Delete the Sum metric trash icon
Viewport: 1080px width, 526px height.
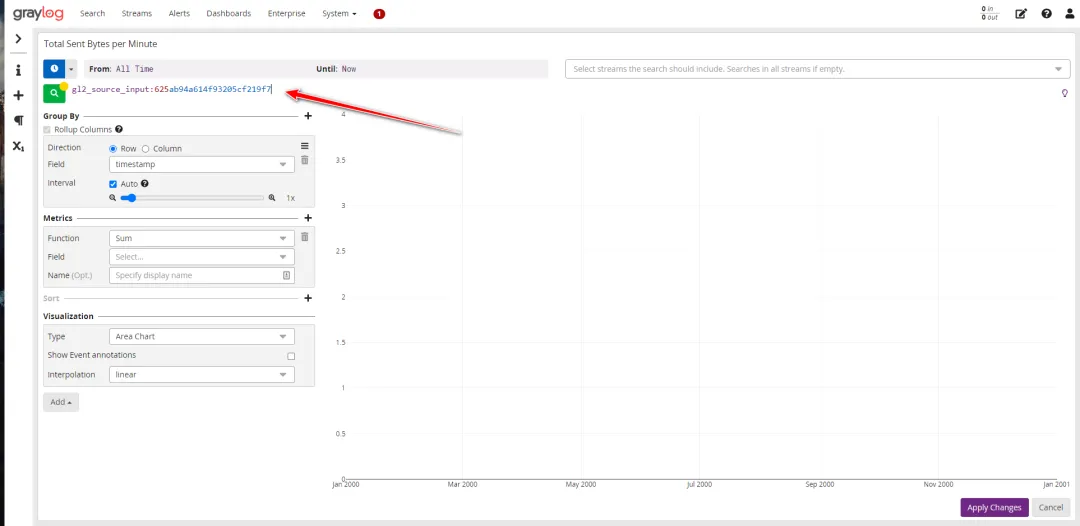pyautogui.click(x=304, y=237)
